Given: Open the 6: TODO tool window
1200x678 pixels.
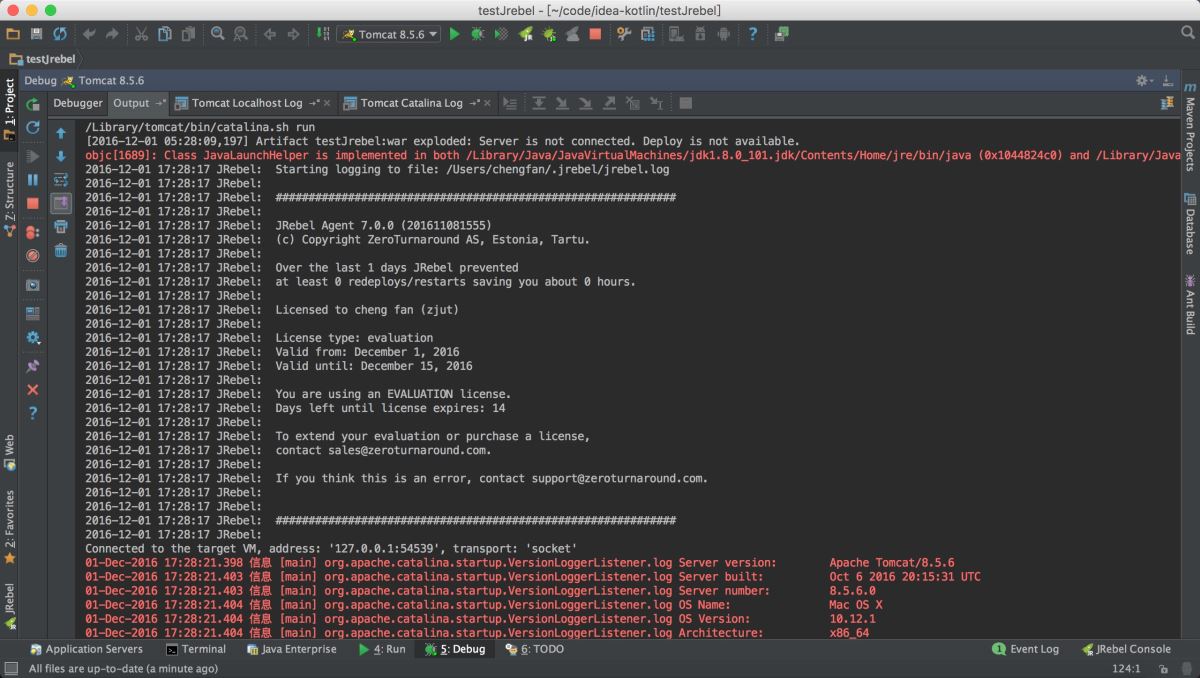Looking at the screenshot, I should [534, 649].
